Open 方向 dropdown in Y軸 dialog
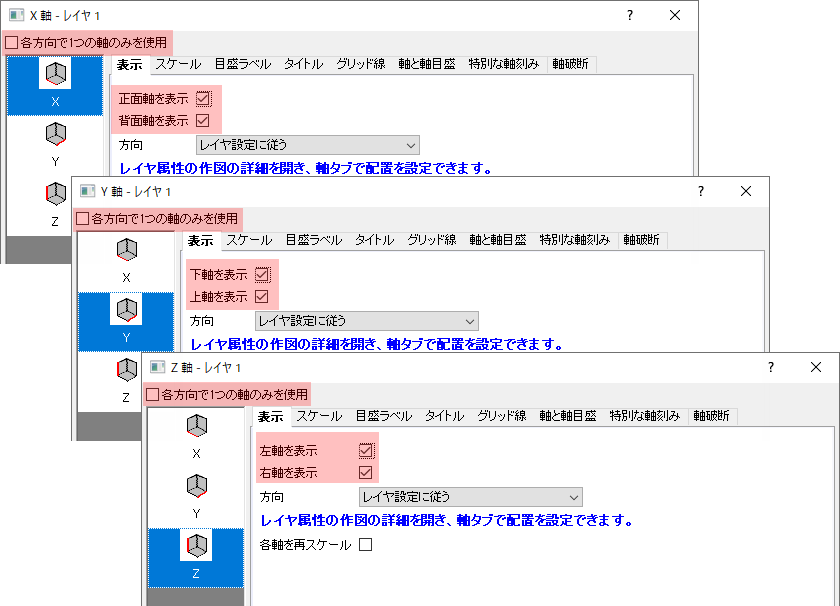840x606 pixels. click(366, 321)
